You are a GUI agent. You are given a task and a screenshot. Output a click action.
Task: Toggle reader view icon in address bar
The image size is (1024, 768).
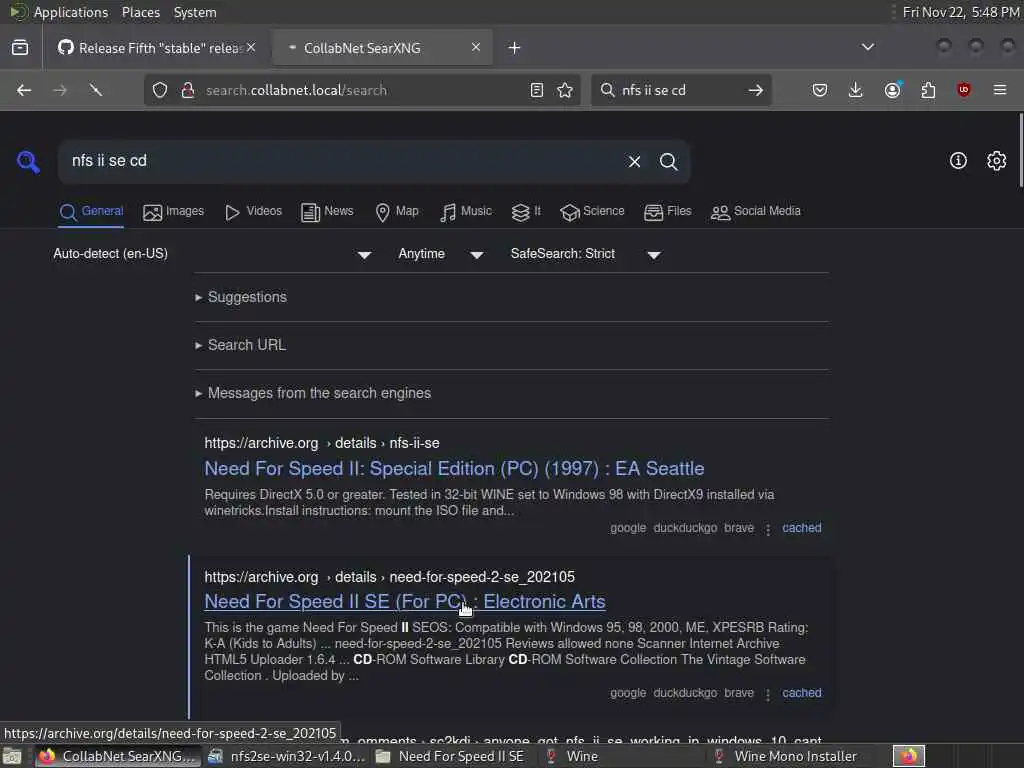(537, 90)
